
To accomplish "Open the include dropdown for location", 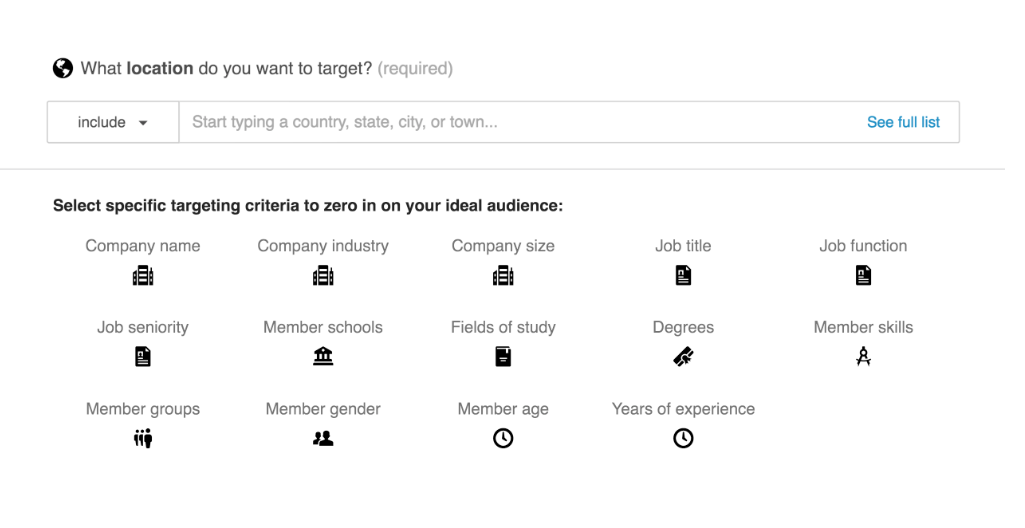I will click(x=113, y=122).
